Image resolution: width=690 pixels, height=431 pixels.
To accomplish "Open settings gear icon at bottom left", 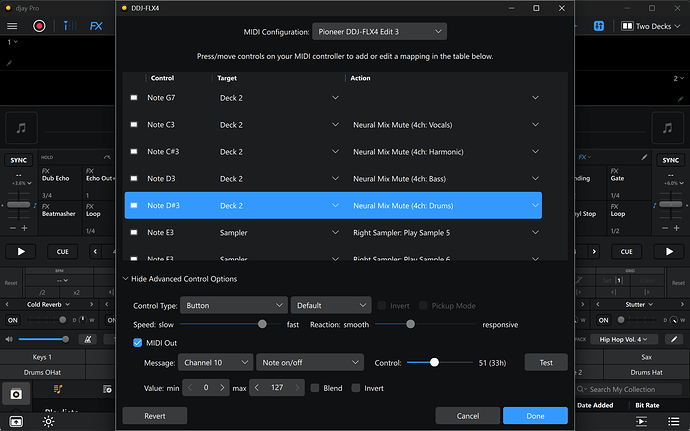I will tap(47, 422).
